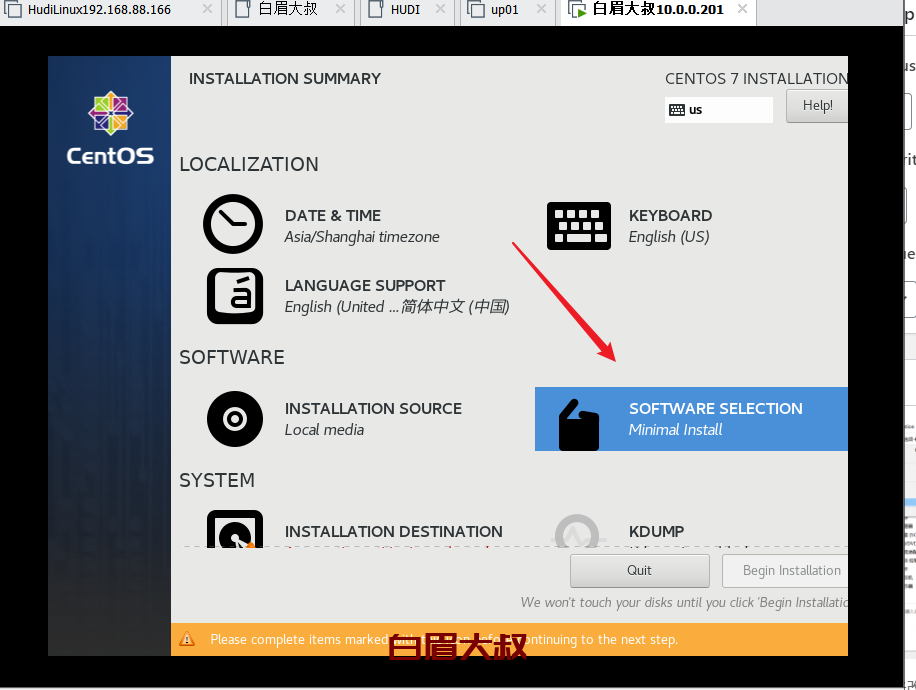This screenshot has width=916, height=690.
Task: Open SOFTWARE SELECTION Minimal Install
Action: point(691,419)
